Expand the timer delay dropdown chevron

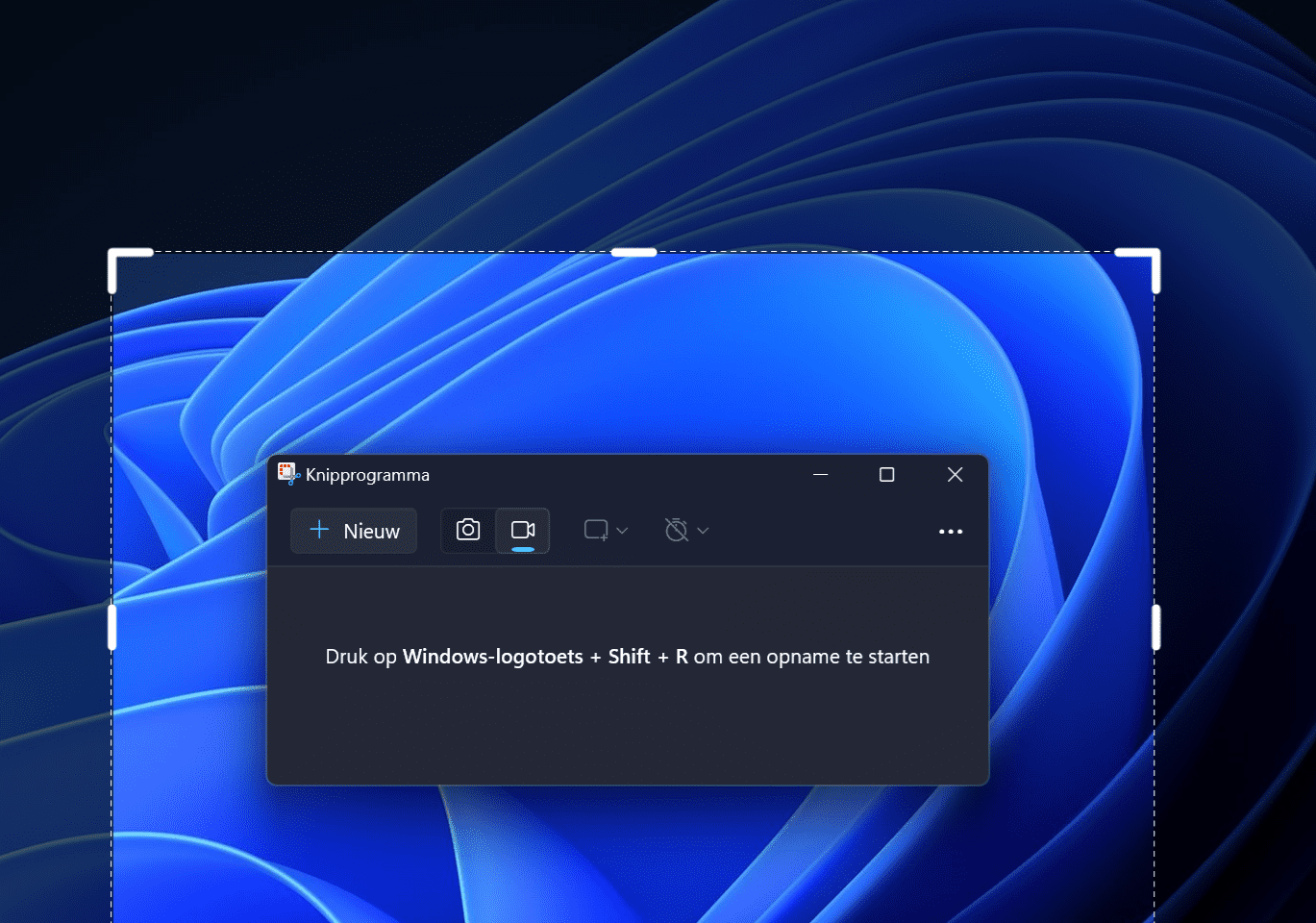[x=703, y=531]
